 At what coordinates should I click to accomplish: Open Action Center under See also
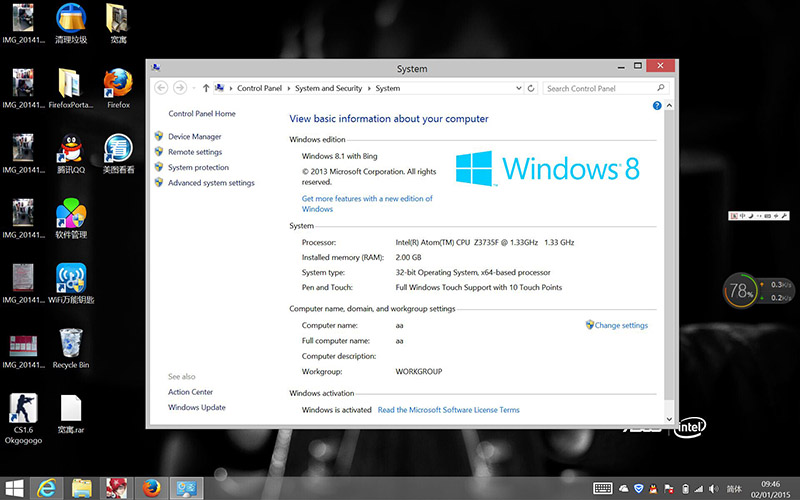190,392
